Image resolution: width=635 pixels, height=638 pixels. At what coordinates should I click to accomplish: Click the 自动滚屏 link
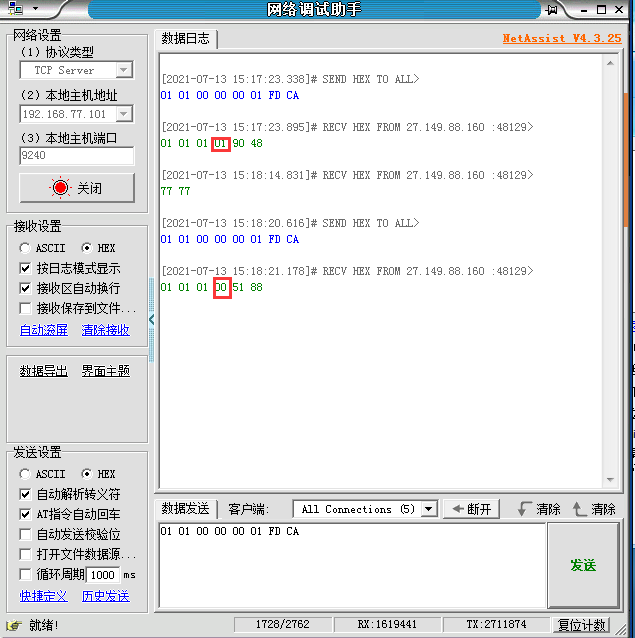pyautogui.click(x=44, y=330)
